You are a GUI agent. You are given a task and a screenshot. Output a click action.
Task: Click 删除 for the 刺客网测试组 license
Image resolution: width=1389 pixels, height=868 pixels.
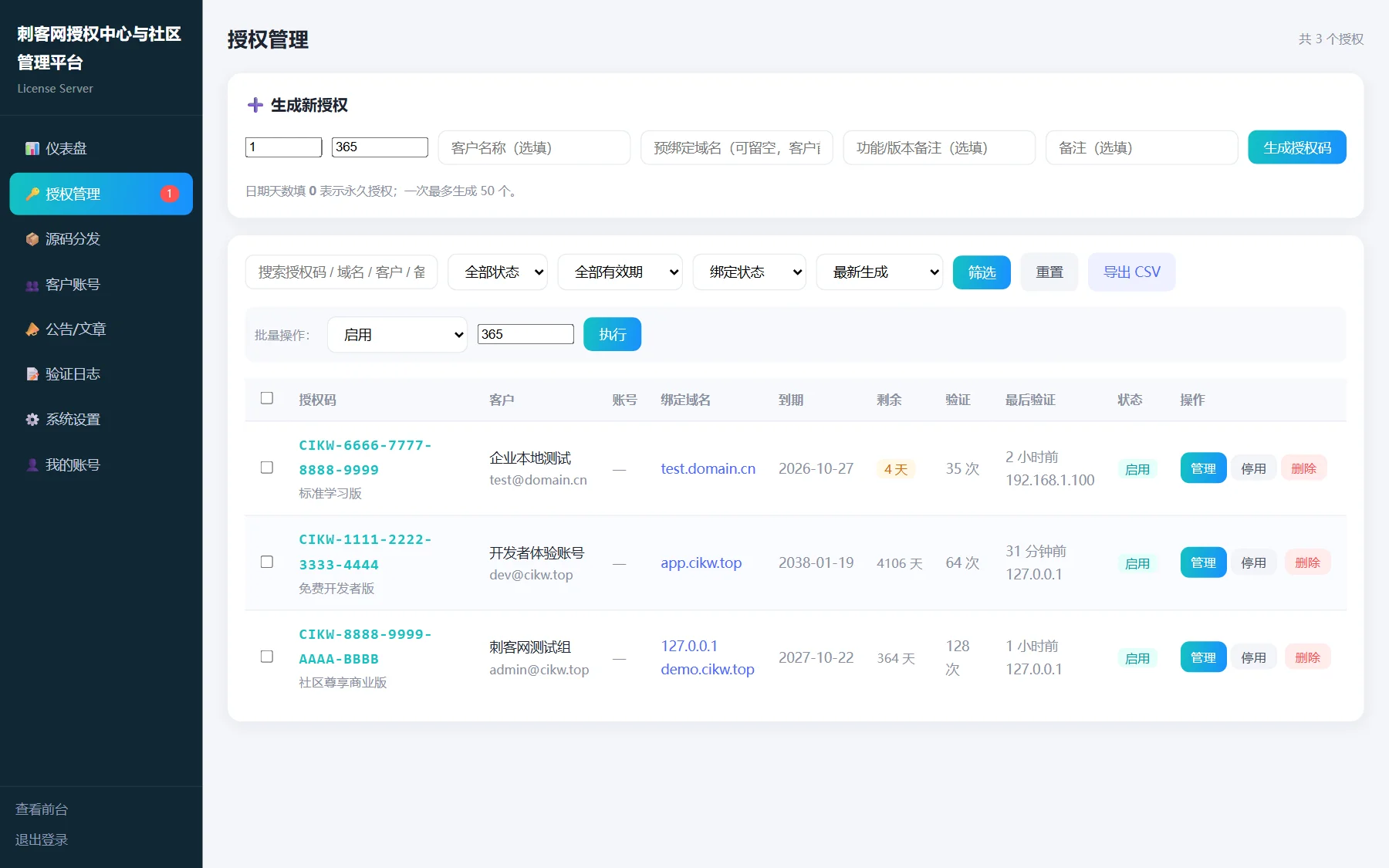[1307, 657]
